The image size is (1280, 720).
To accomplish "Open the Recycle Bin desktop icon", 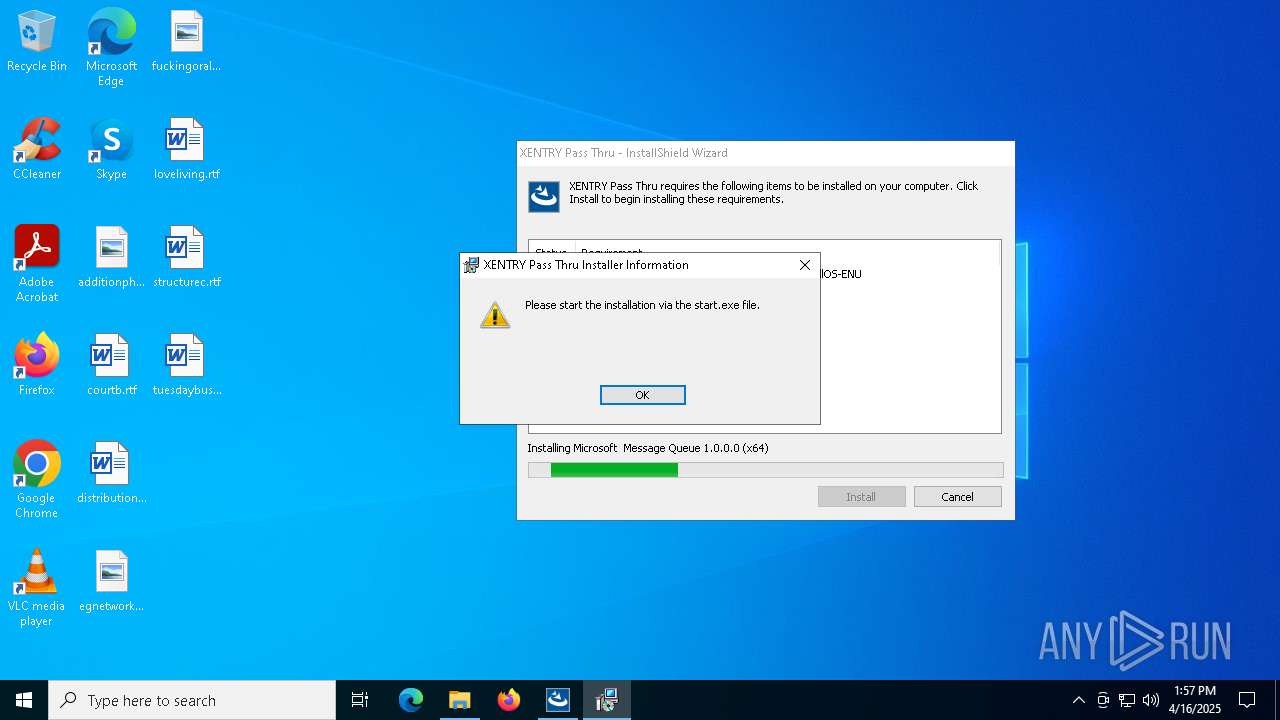I will [37, 42].
